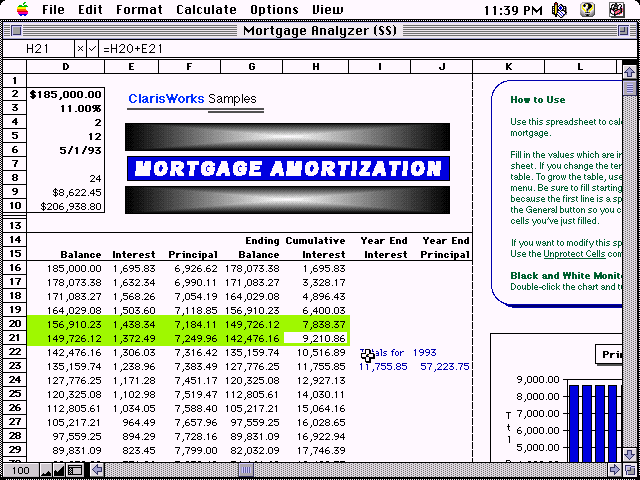Select column G header
Screen dimensions: 640x480
click(x=252, y=67)
